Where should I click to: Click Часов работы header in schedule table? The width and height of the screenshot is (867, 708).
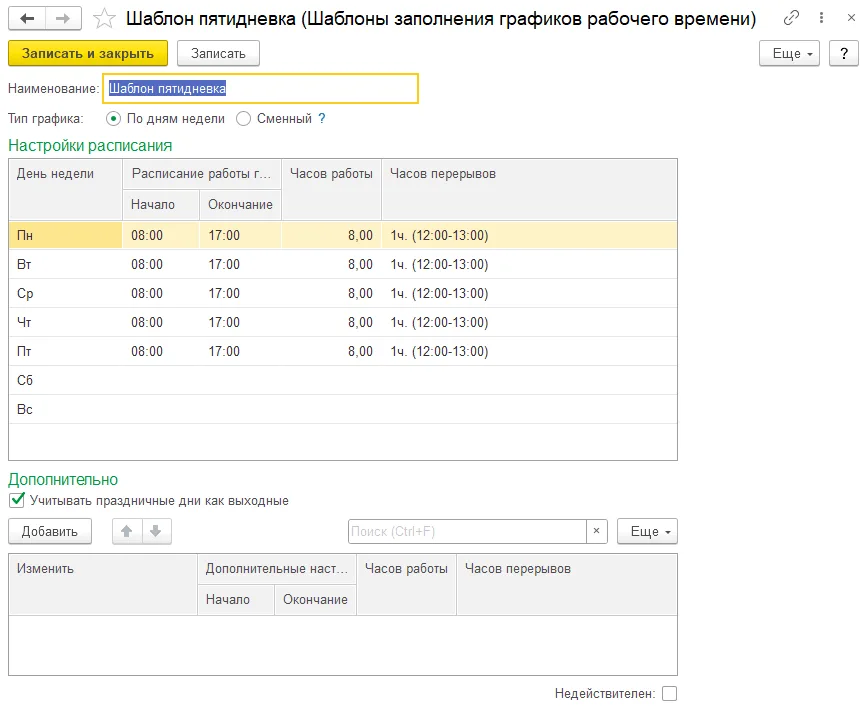pyautogui.click(x=332, y=190)
